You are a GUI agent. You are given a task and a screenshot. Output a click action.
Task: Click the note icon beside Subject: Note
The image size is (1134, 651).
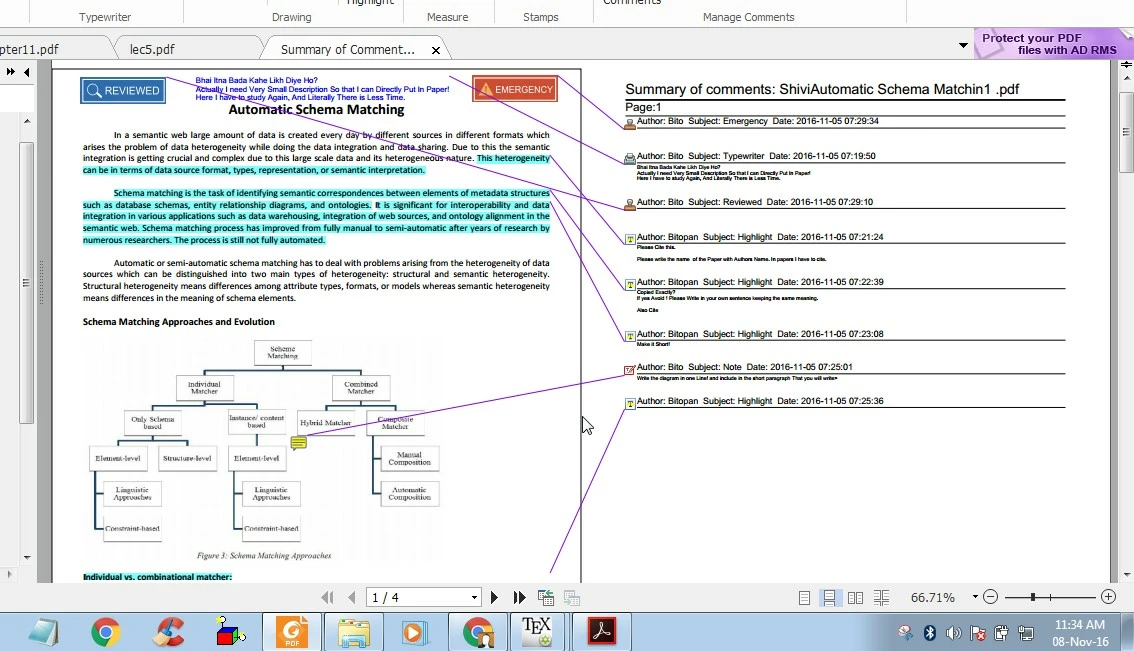630,370
